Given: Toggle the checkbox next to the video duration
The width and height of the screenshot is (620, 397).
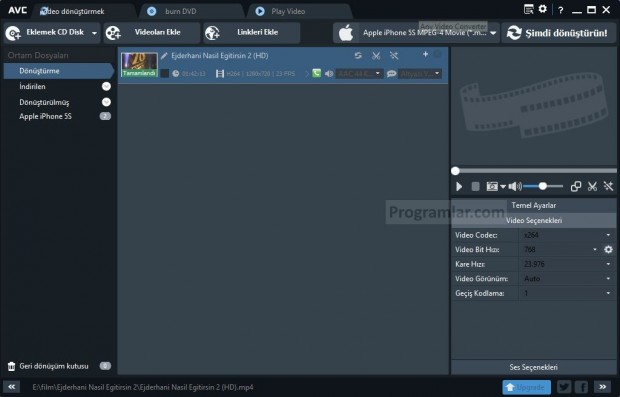Looking at the screenshot, I should pos(165,73).
